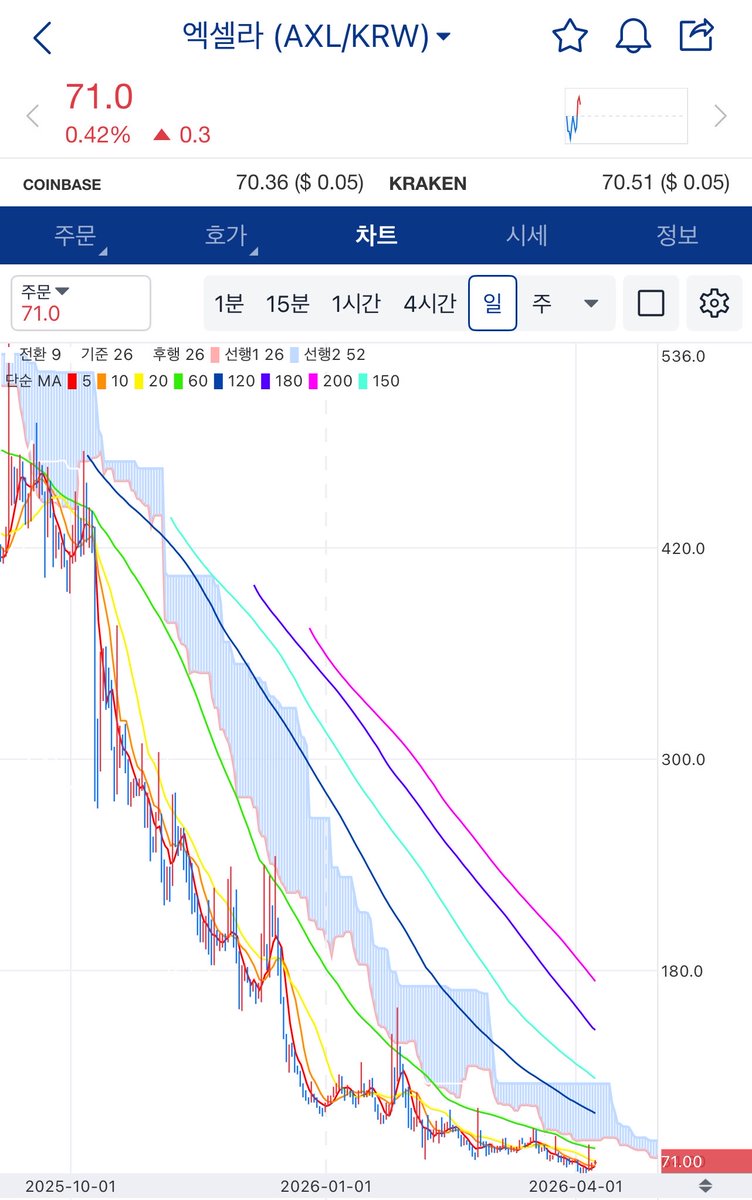Click the red 71.00 price tag on axis
752x1200 pixels.
click(x=705, y=1161)
